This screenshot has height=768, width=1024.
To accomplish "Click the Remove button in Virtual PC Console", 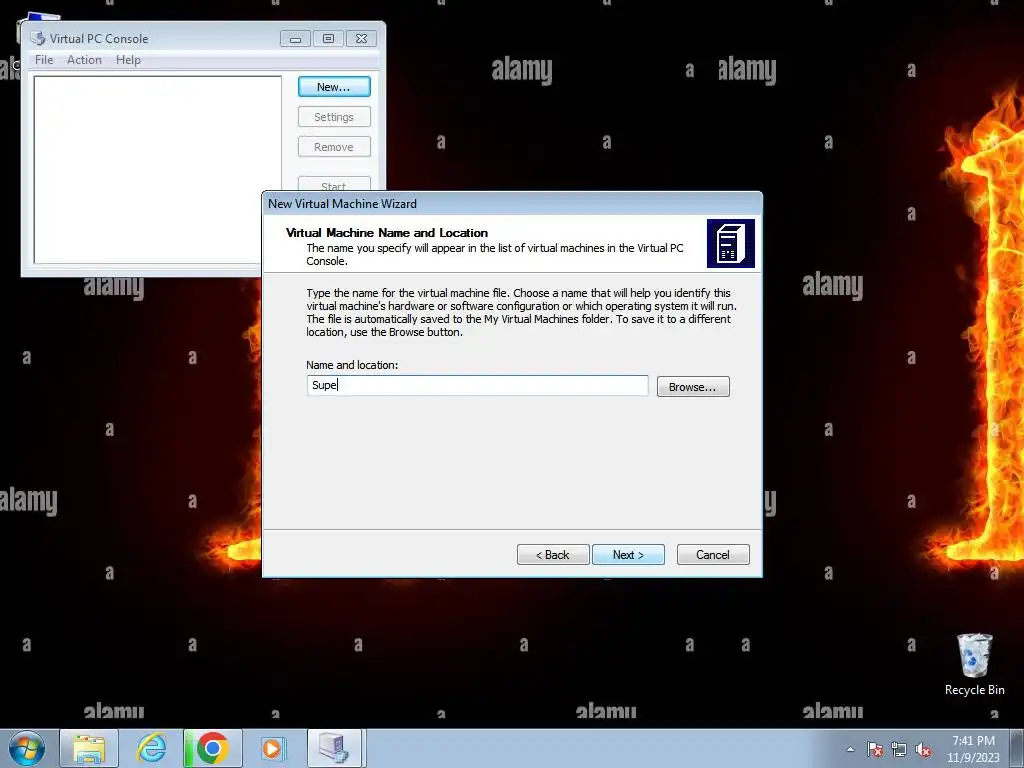I will (x=334, y=147).
